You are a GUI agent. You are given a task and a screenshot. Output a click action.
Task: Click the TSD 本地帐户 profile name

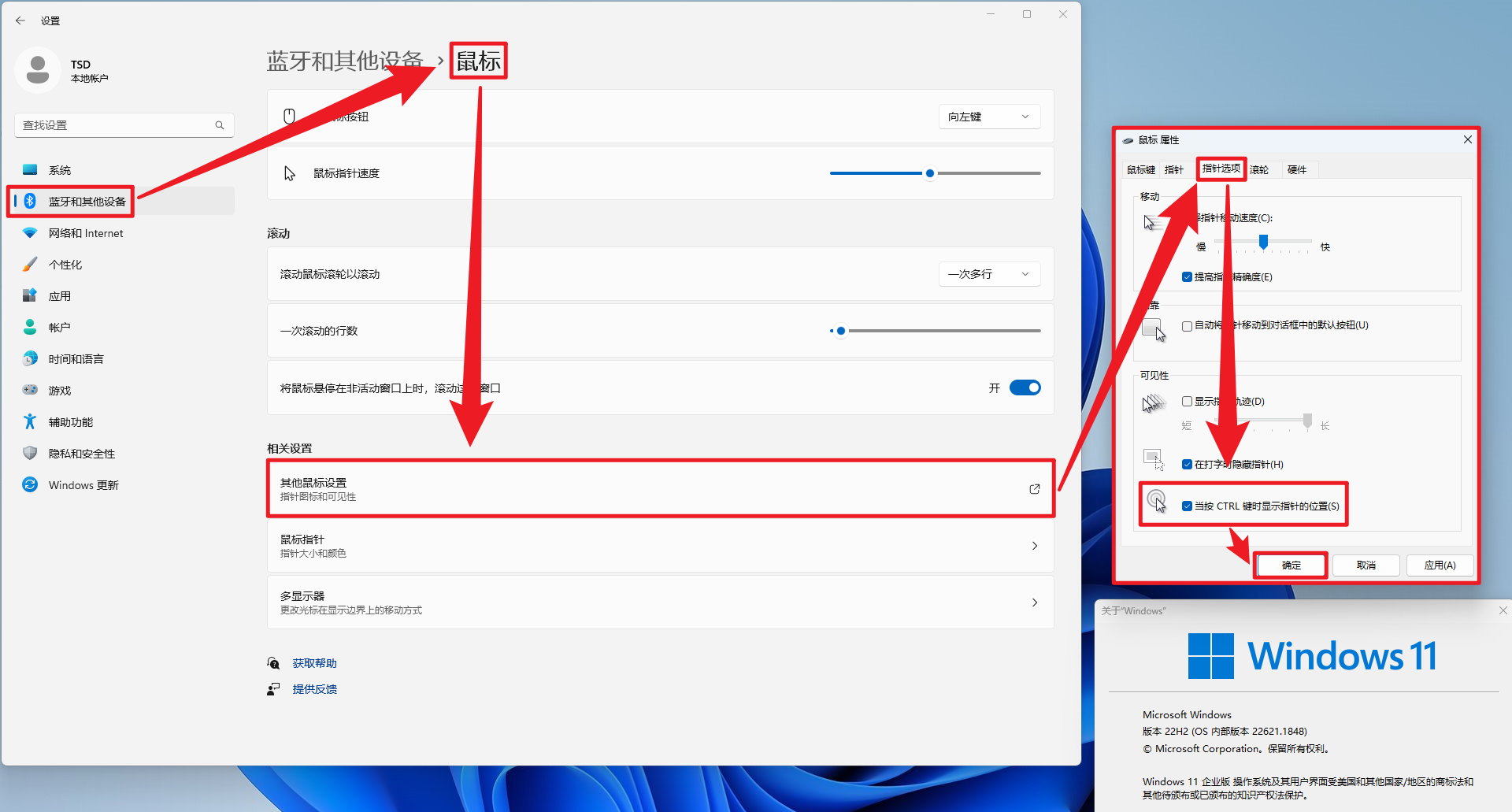89,71
